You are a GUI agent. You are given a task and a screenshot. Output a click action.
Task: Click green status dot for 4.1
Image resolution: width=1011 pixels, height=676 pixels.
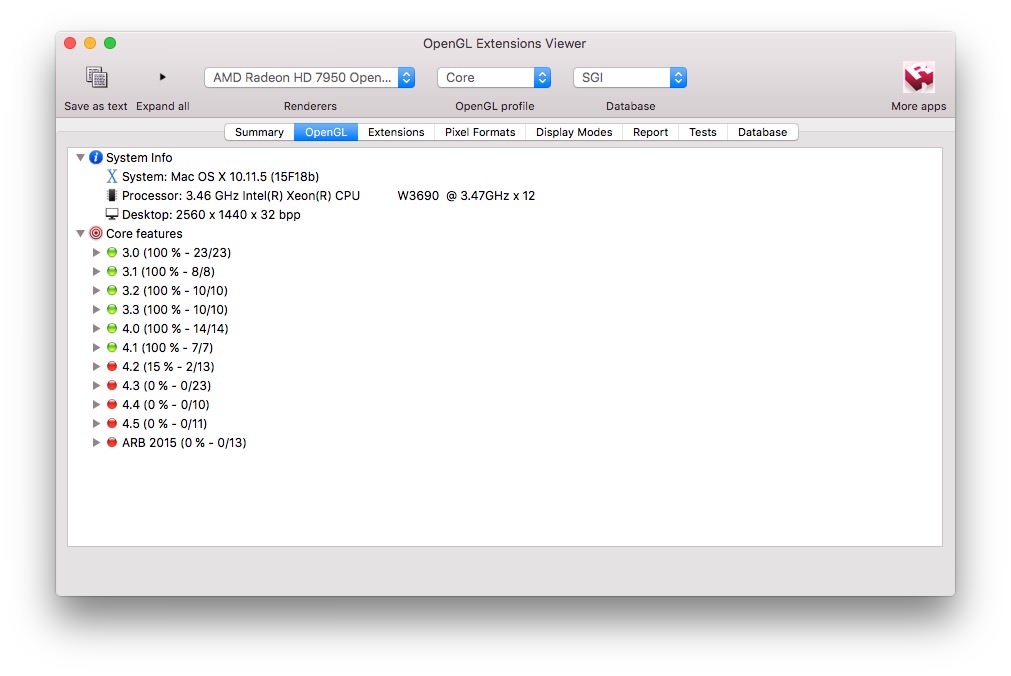coord(112,348)
